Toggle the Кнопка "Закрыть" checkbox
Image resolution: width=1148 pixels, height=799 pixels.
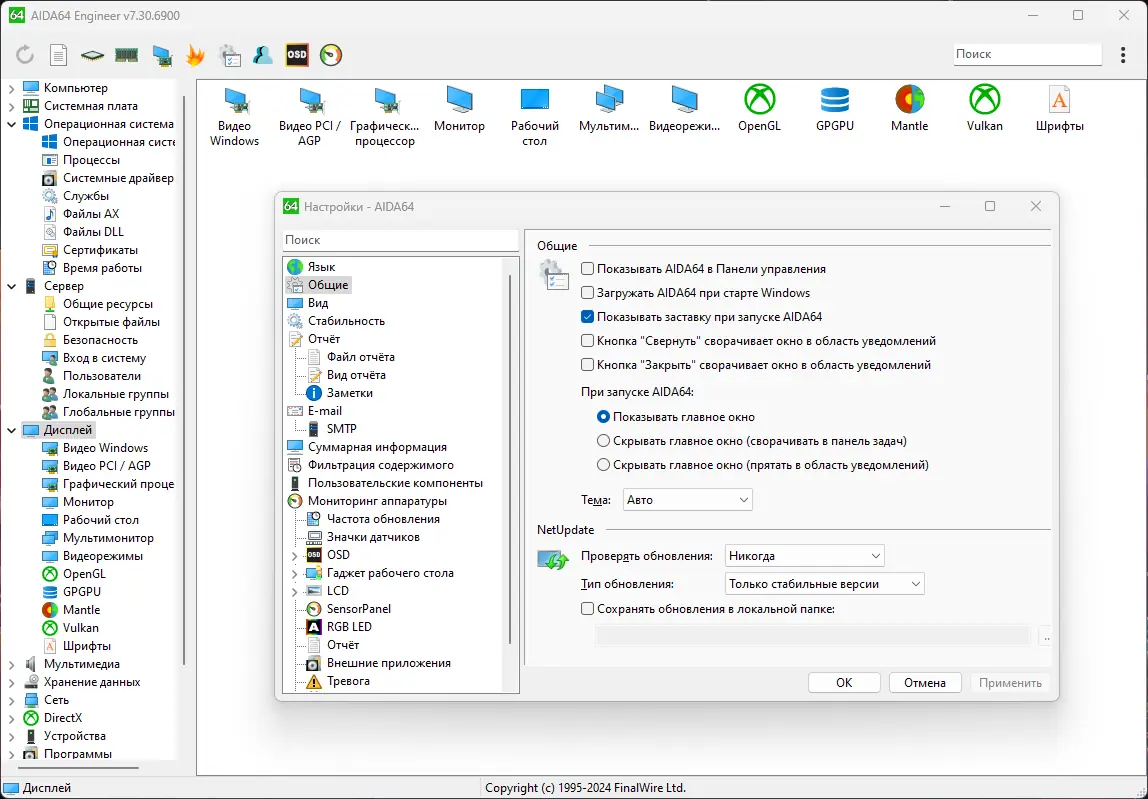tap(587, 365)
